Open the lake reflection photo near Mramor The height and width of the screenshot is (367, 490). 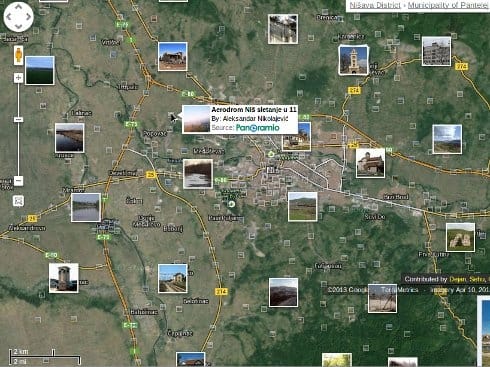click(x=86, y=207)
